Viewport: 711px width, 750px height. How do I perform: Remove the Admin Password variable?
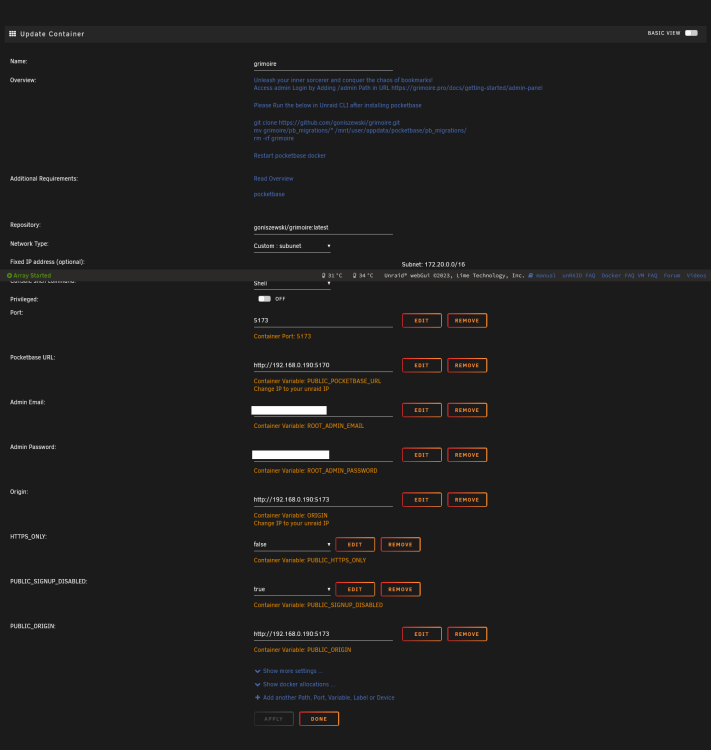[467, 455]
